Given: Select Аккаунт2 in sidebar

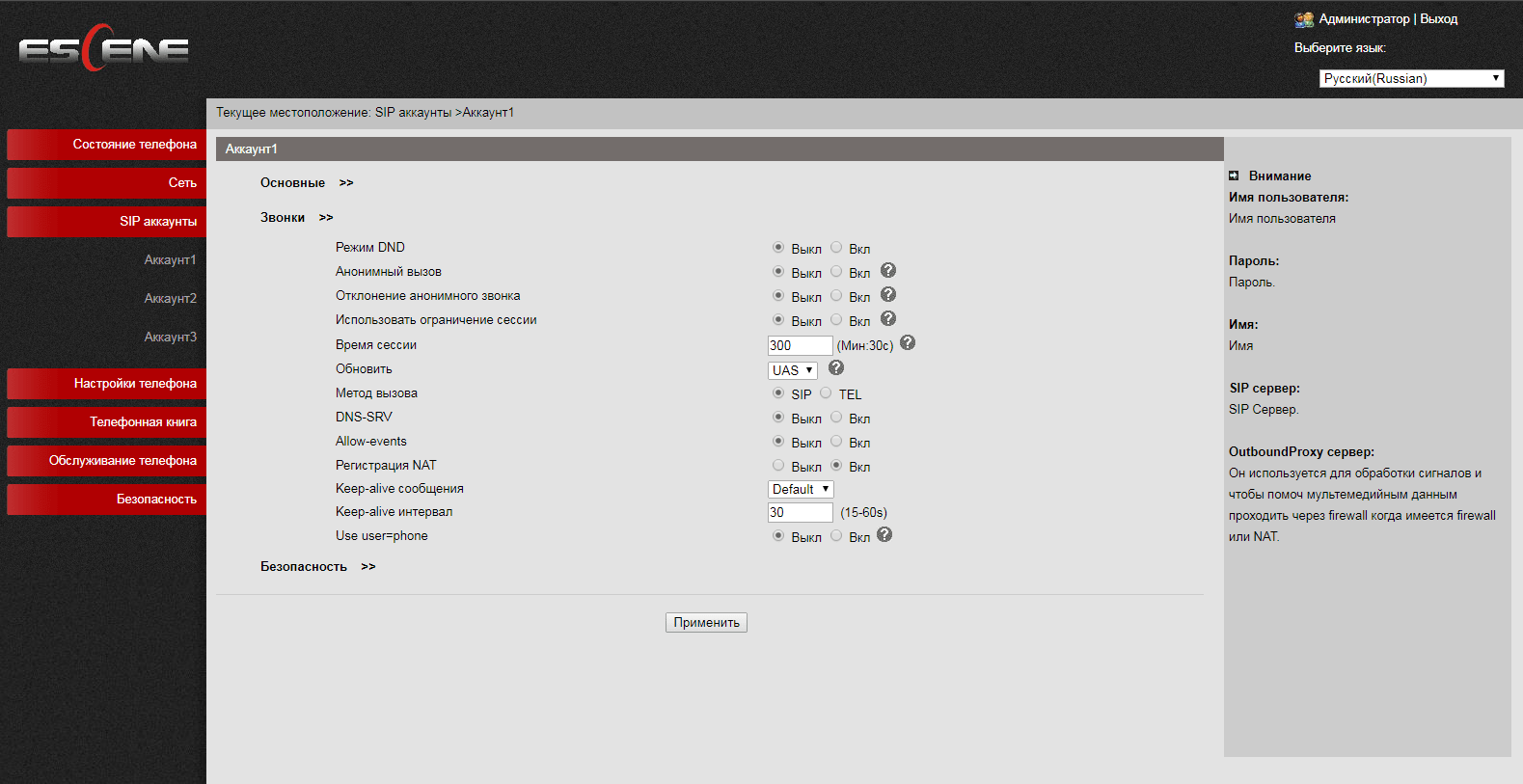Looking at the screenshot, I should (x=170, y=298).
